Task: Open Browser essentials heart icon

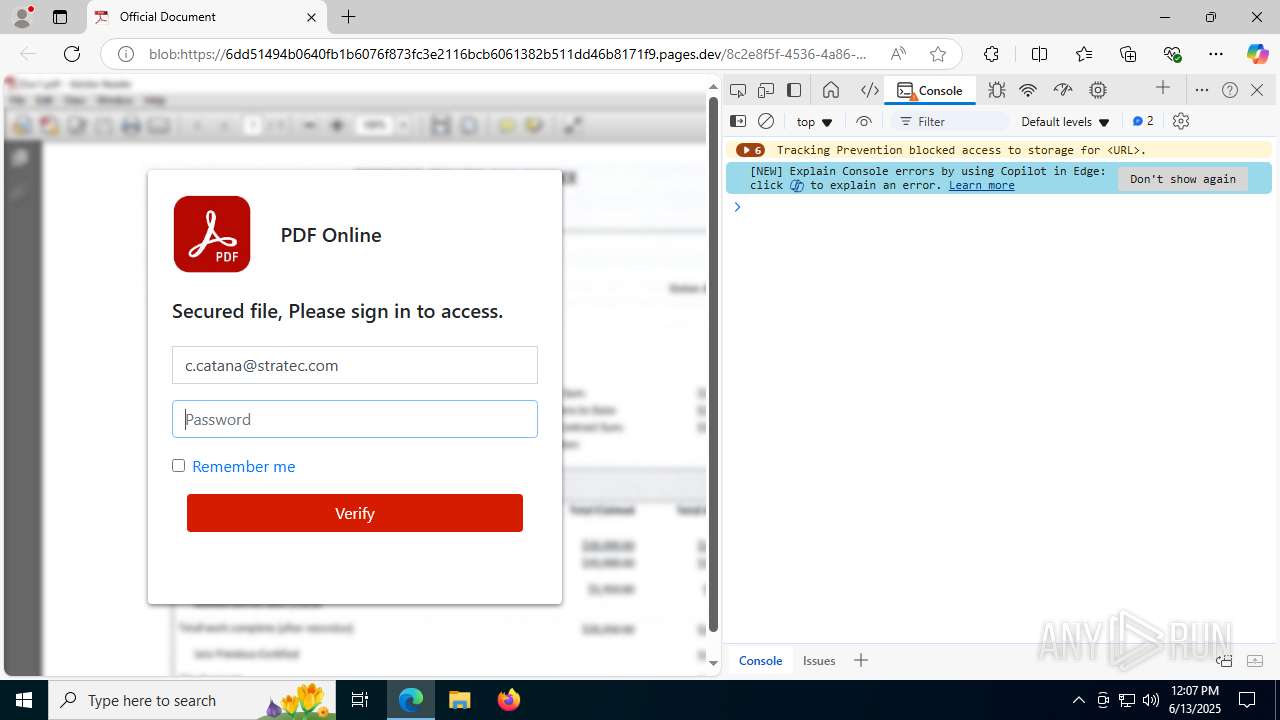Action: 1172,54
